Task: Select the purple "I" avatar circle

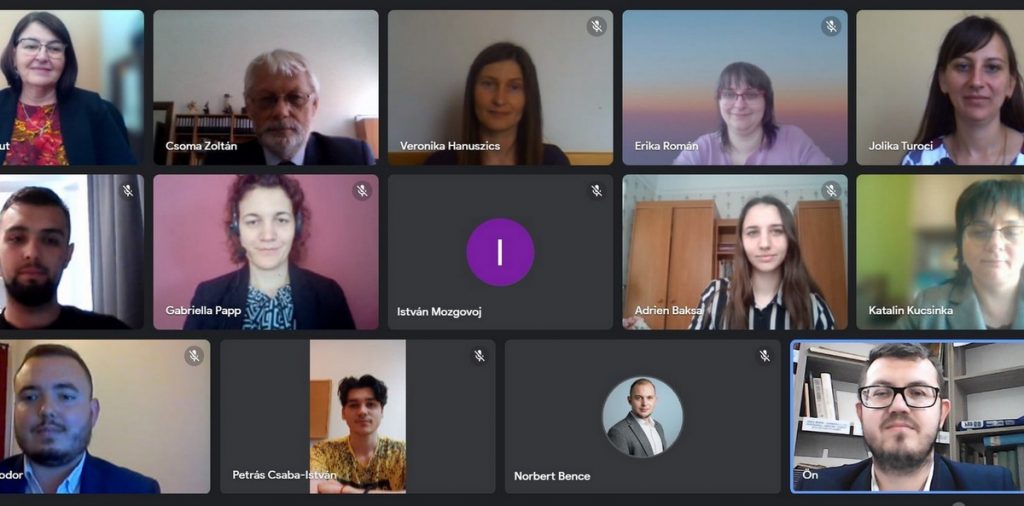Action: (500, 252)
